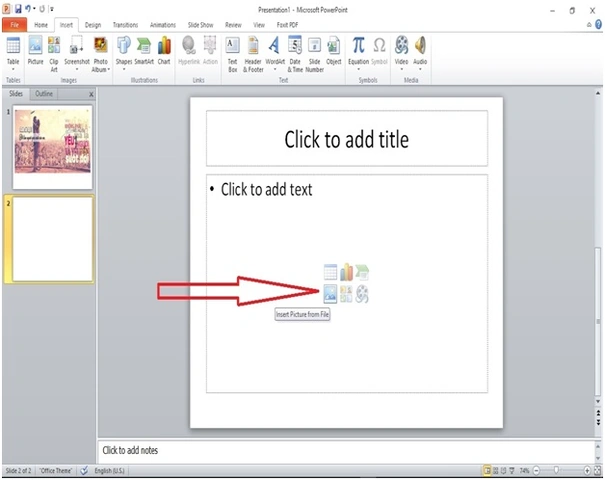Switch to the Home tab
The height and width of the screenshot is (480, 605).
[x=41, y=25]
